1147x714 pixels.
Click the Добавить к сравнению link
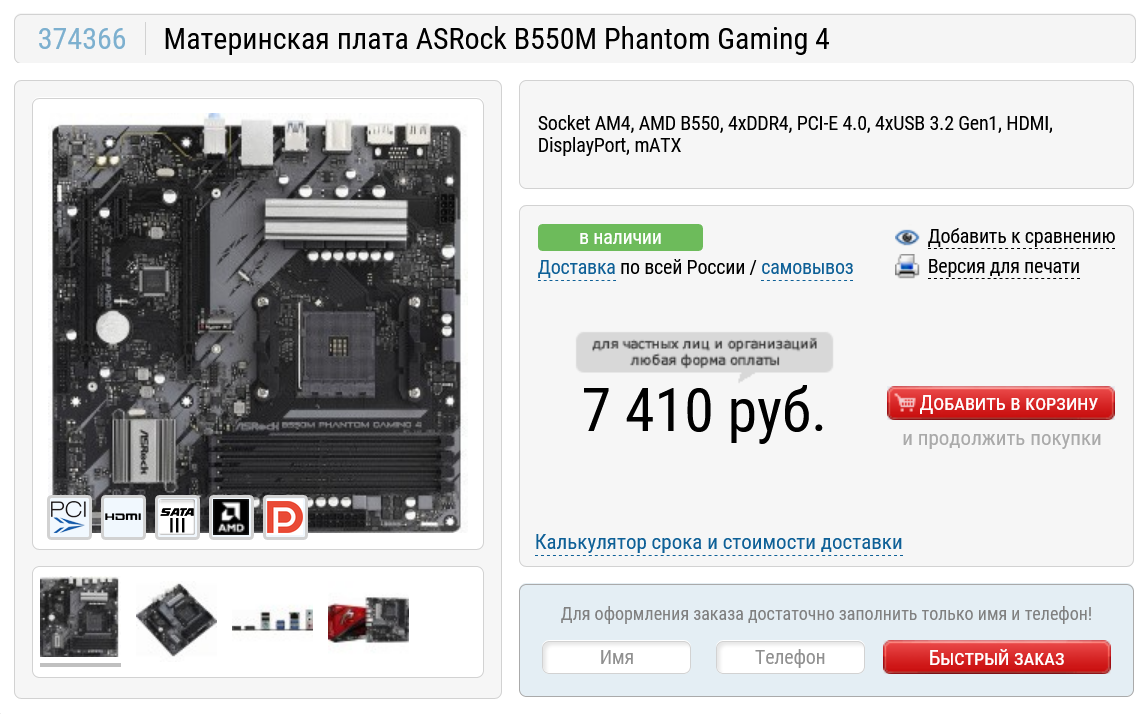[x=1021, y=237]
